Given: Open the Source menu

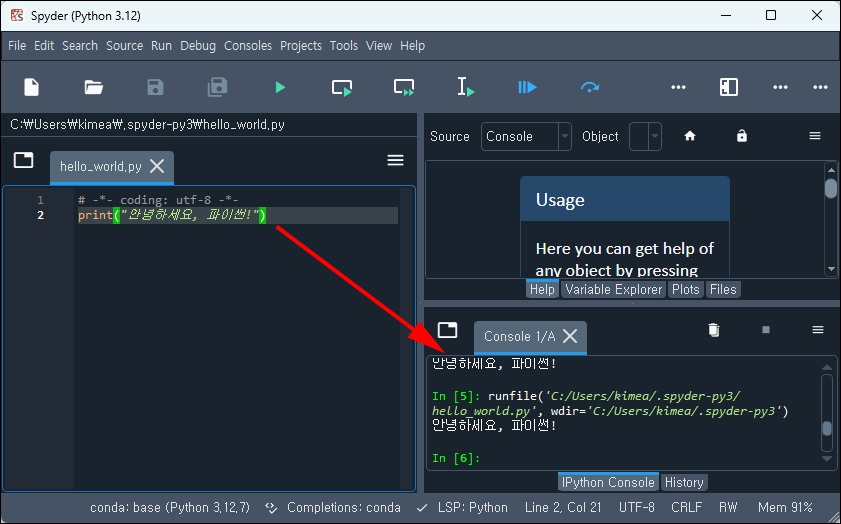Looking at the screenshot, I should 124,46.
